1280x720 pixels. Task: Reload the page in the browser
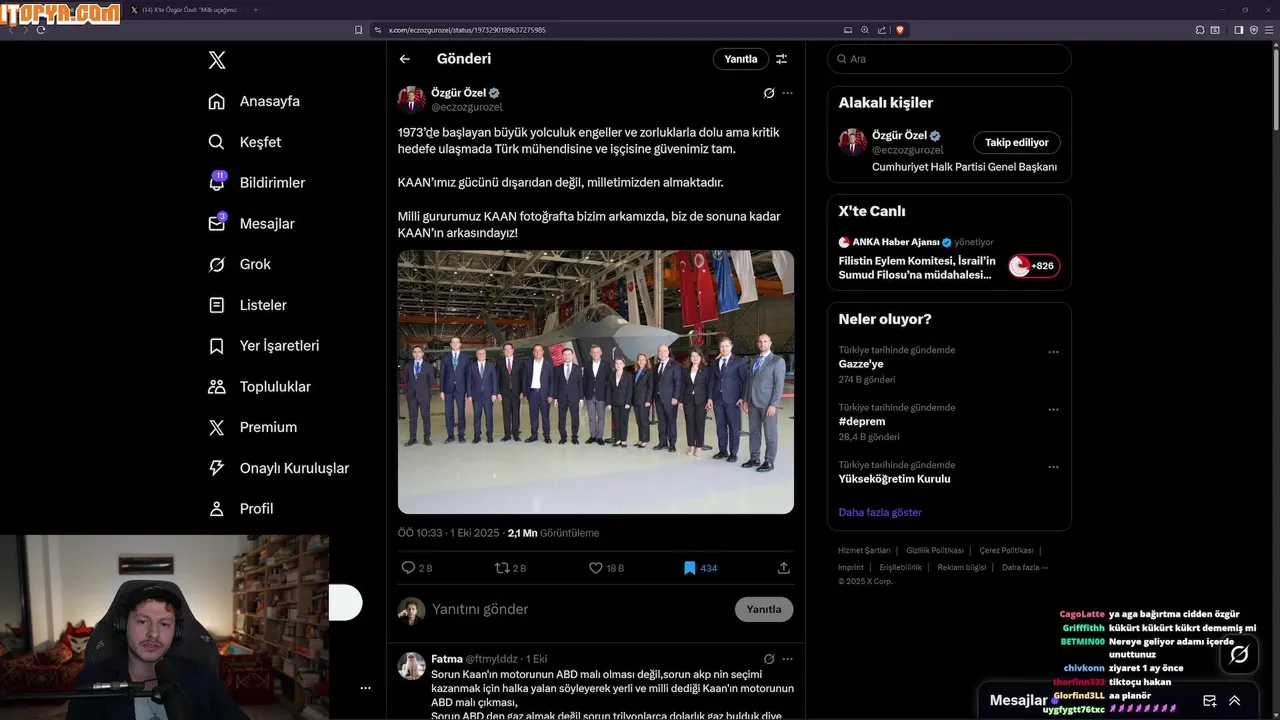[41, 30]
